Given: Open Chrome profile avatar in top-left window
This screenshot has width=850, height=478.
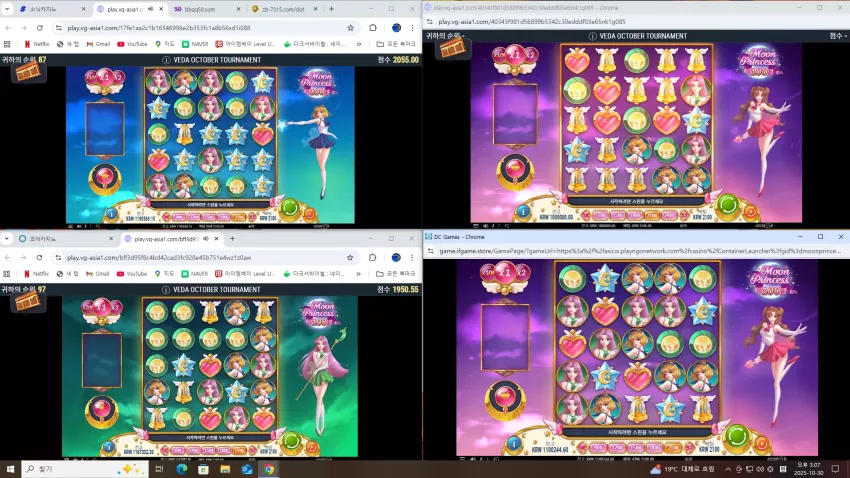Looking at the screenshot, I should click(x=396, y=28).
